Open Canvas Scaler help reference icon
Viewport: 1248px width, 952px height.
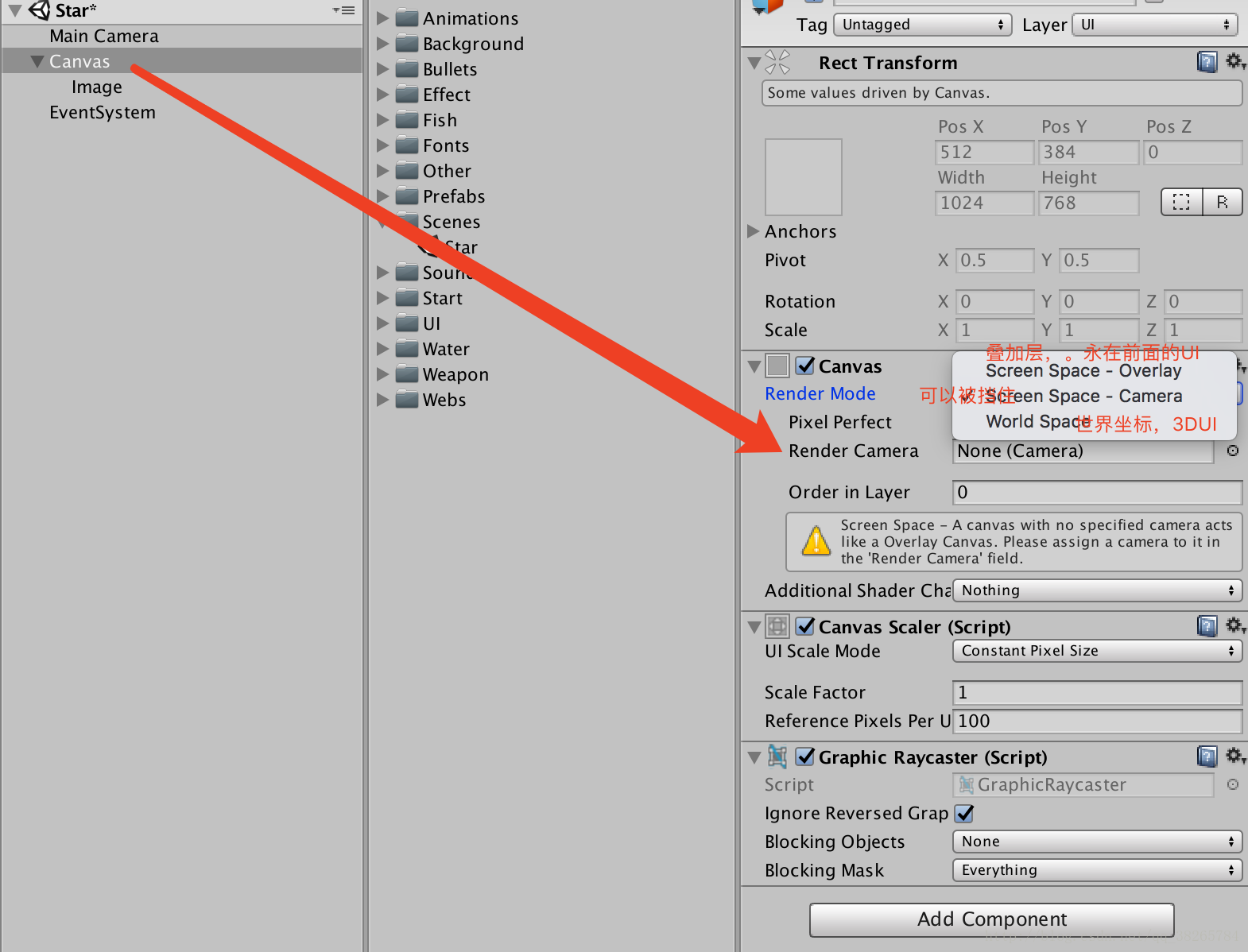[x=1207, y=626]
